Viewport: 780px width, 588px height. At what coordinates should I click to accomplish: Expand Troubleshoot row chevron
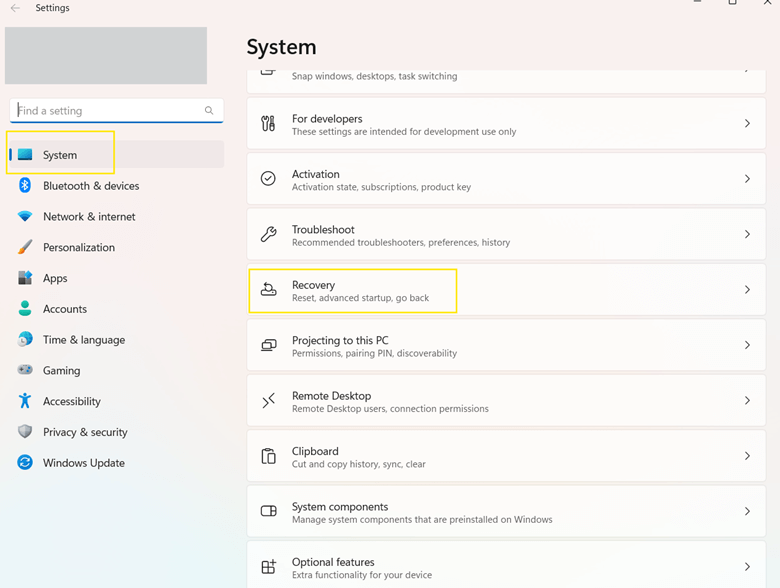(747, 234)
